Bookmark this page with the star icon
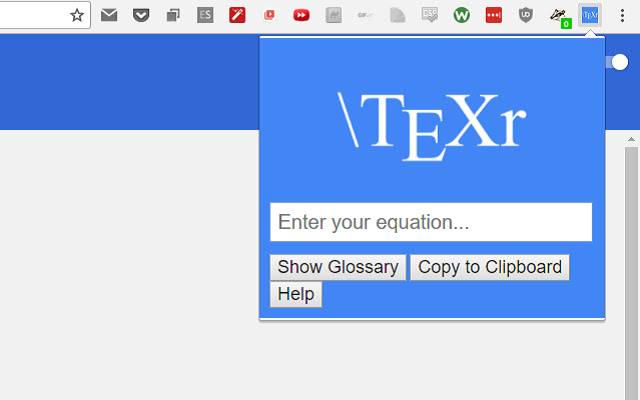 tap(77, 16)
